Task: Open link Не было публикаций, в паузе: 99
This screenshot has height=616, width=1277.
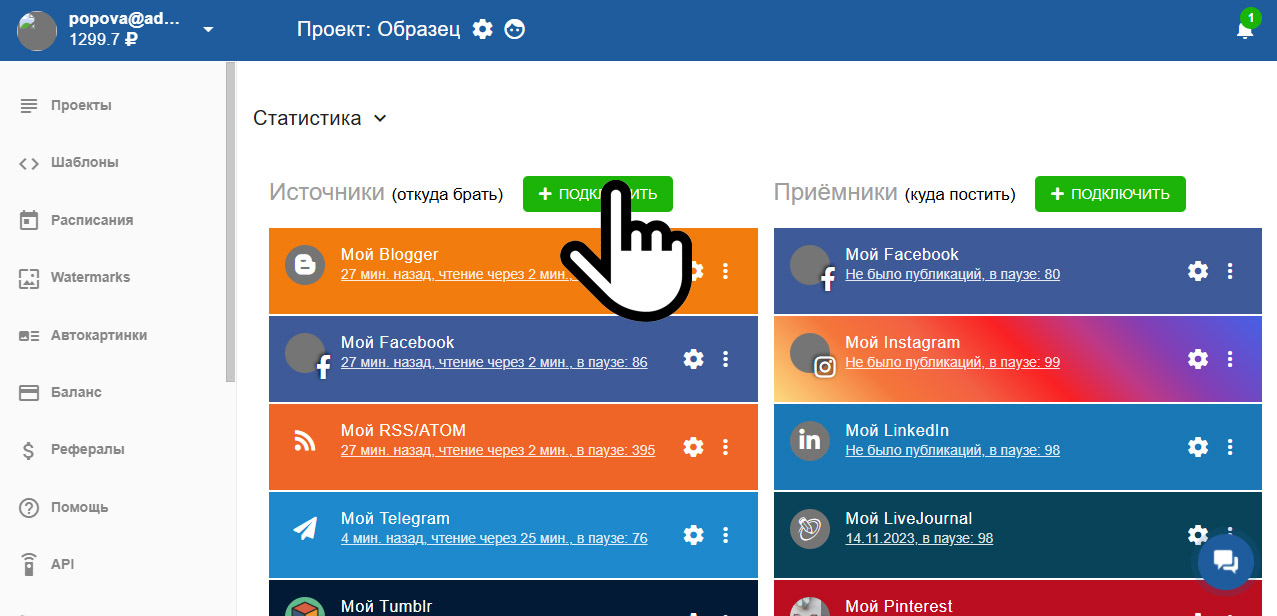Action: (x=953, y=362)
